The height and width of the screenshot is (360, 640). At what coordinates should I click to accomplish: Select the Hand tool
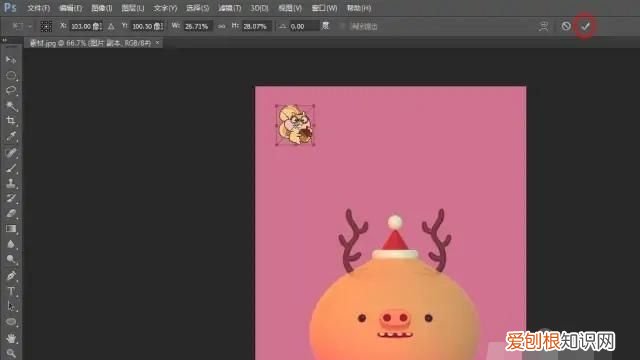click(x=11, y=338)
